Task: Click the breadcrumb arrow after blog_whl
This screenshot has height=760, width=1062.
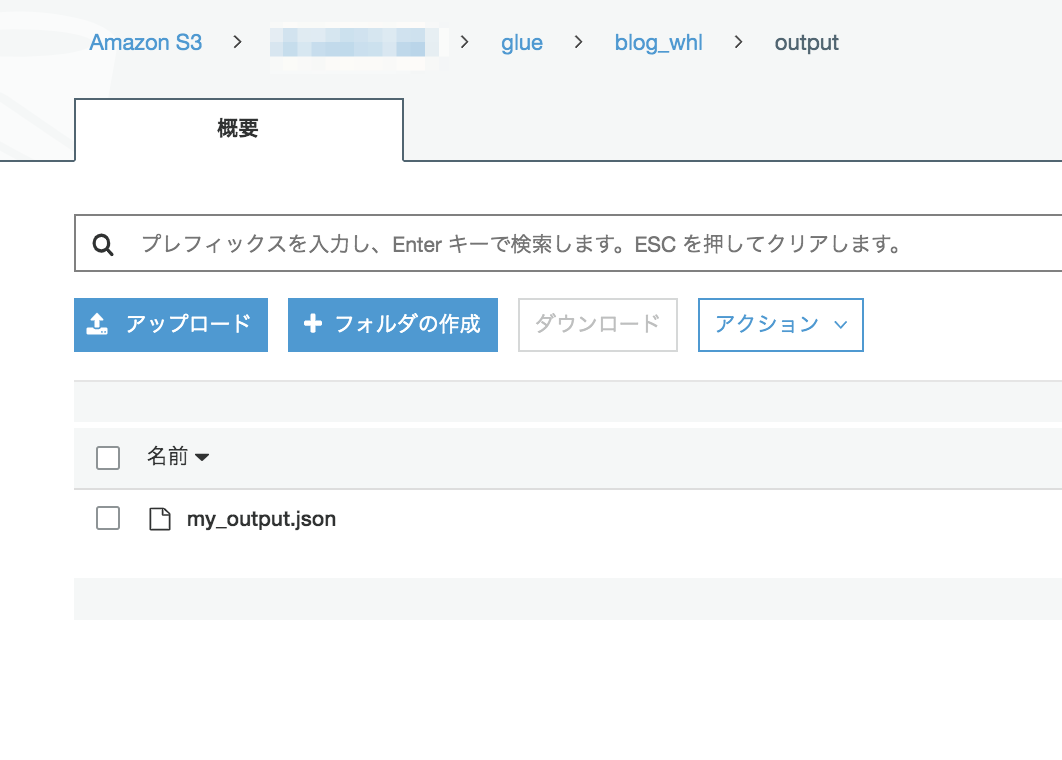Action: (x=739, y=42)
